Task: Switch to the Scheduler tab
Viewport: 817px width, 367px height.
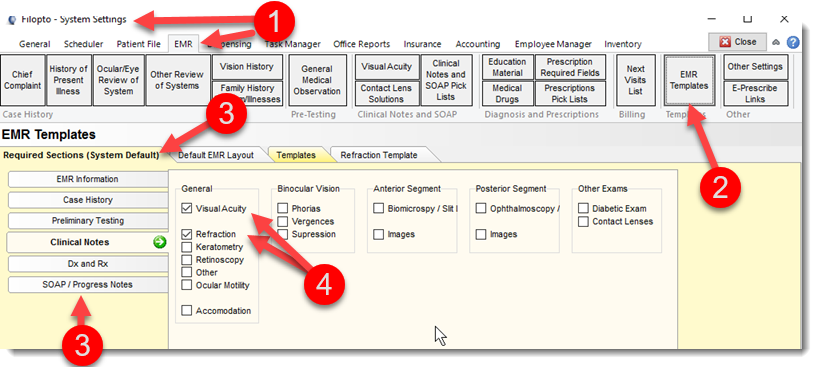Action: click(83, 44)
